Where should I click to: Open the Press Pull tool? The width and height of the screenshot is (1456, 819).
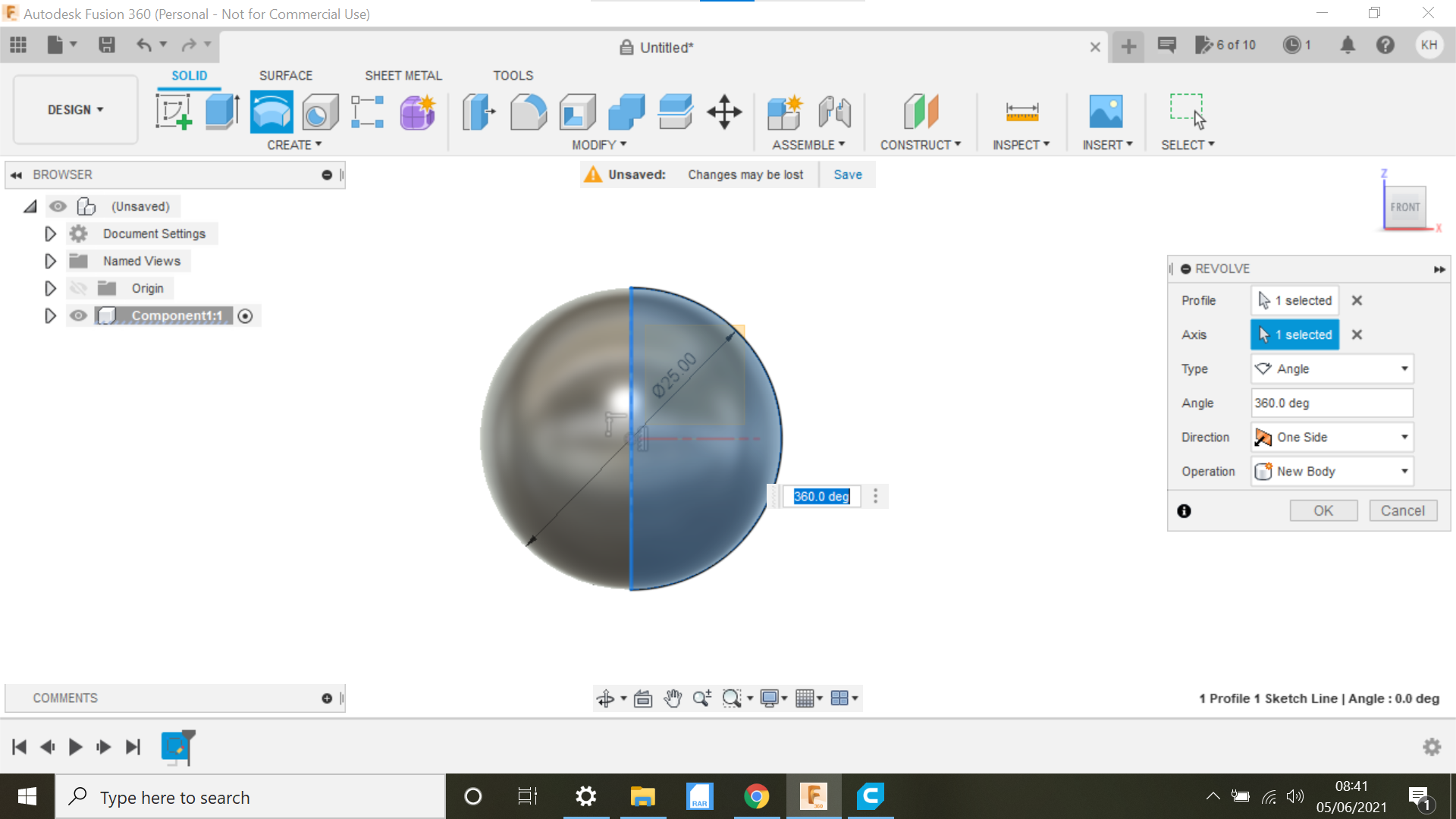tap(479, 111)
